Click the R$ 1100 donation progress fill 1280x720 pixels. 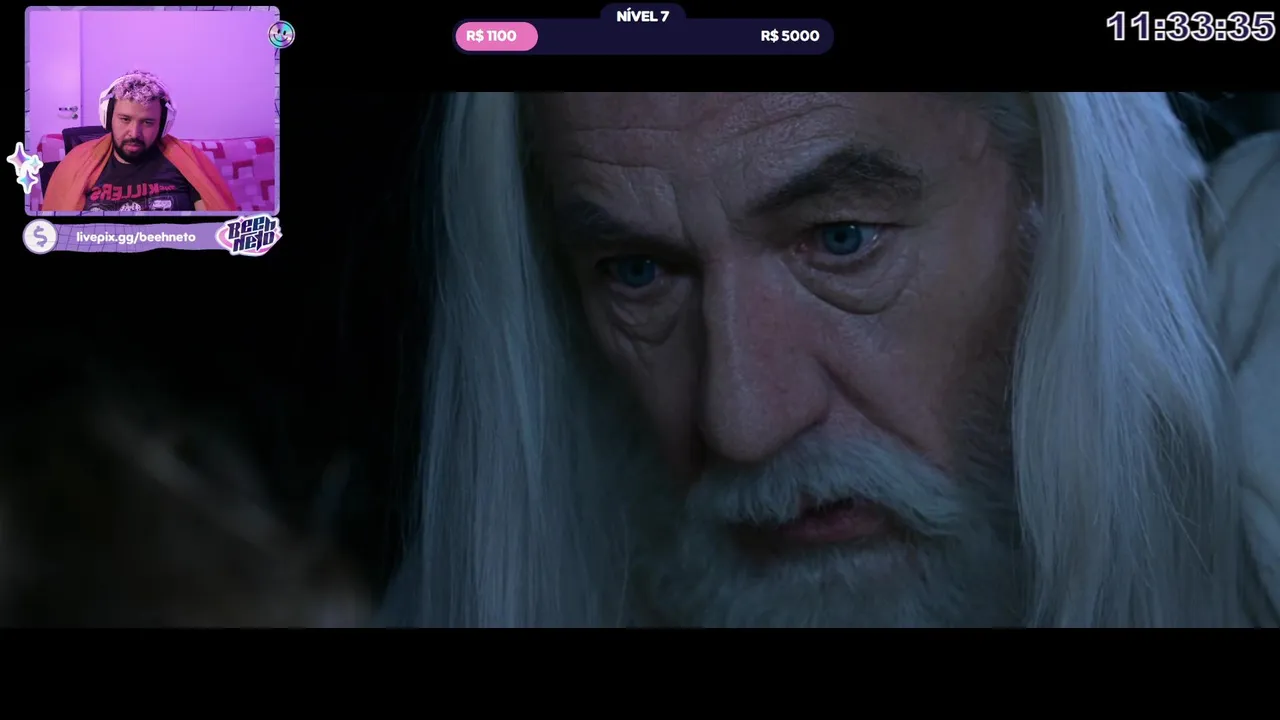pos(496,37)
